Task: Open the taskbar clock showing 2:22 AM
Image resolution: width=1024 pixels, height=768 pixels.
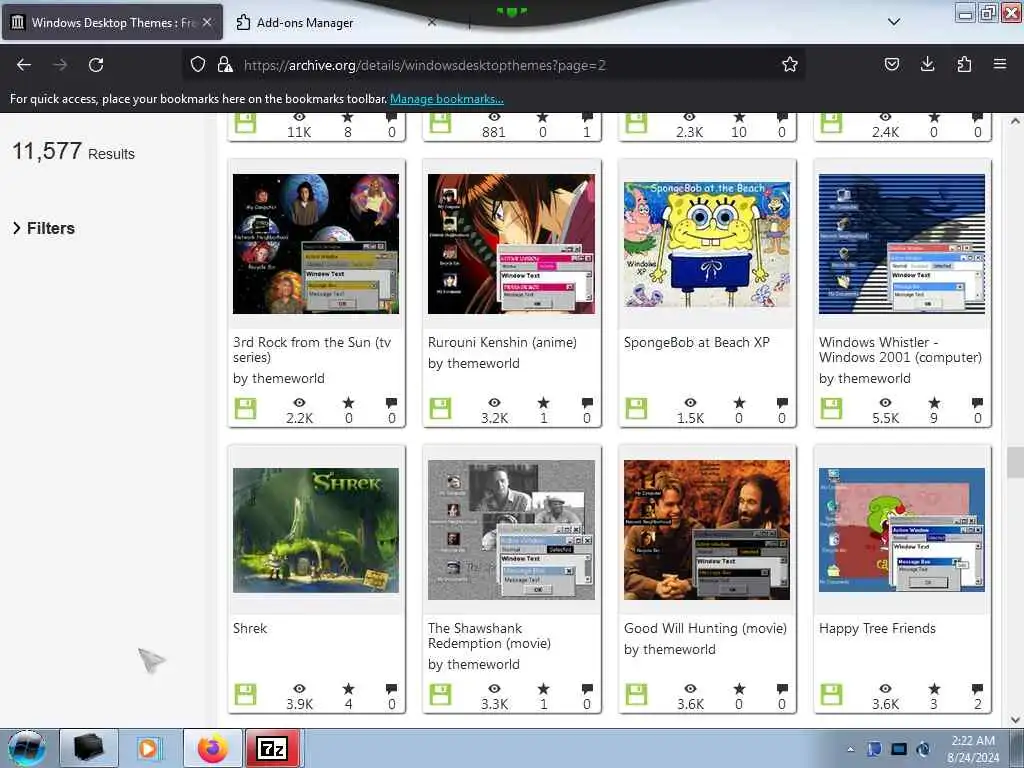Action: (973, 749)
